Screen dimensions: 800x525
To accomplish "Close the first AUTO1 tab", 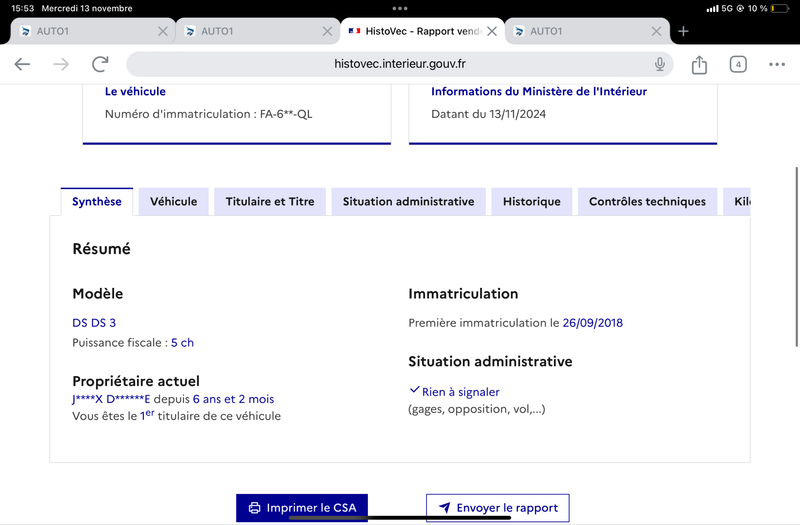I will (163, 31).
